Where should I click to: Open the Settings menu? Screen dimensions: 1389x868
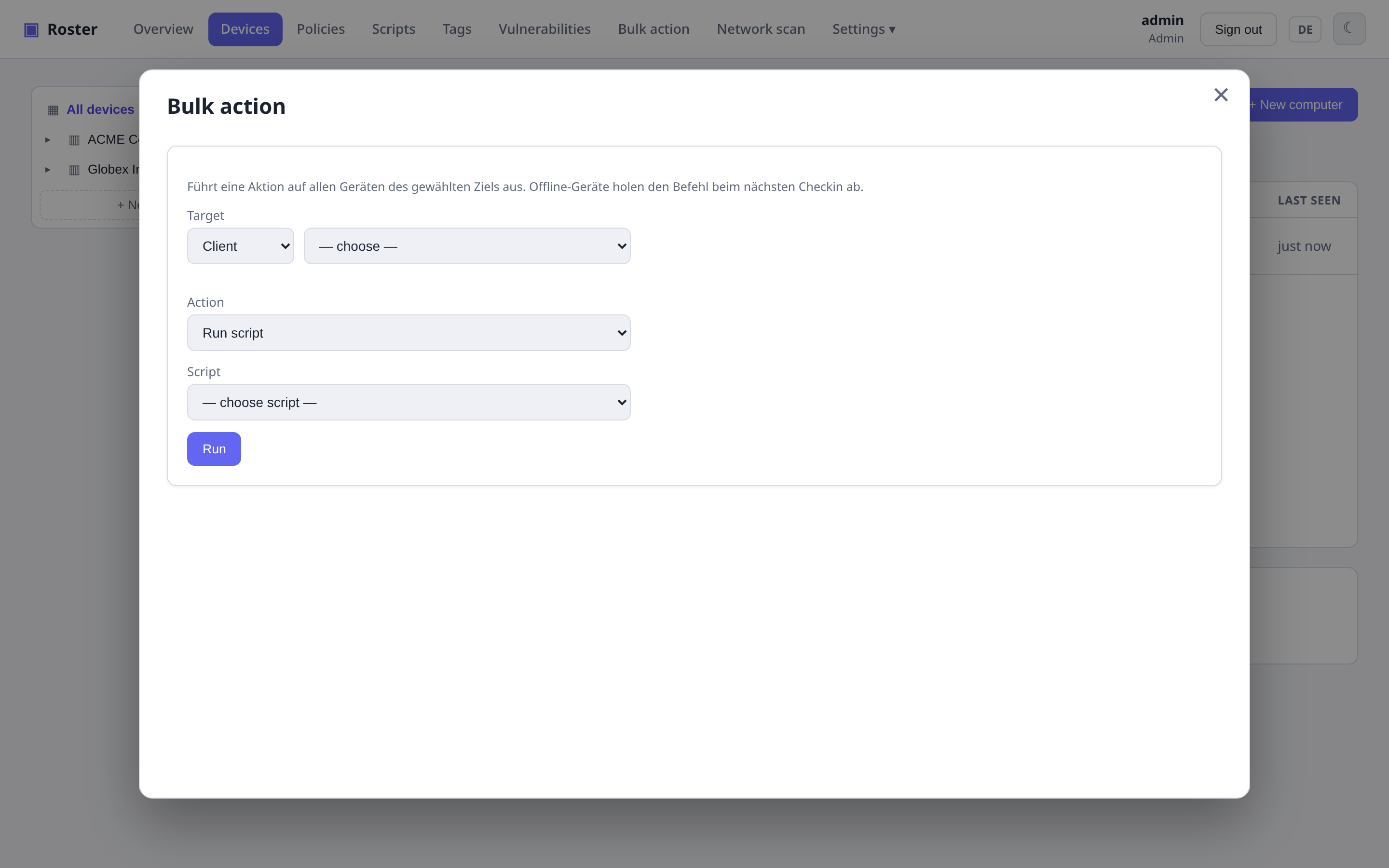tap(863, 29)
